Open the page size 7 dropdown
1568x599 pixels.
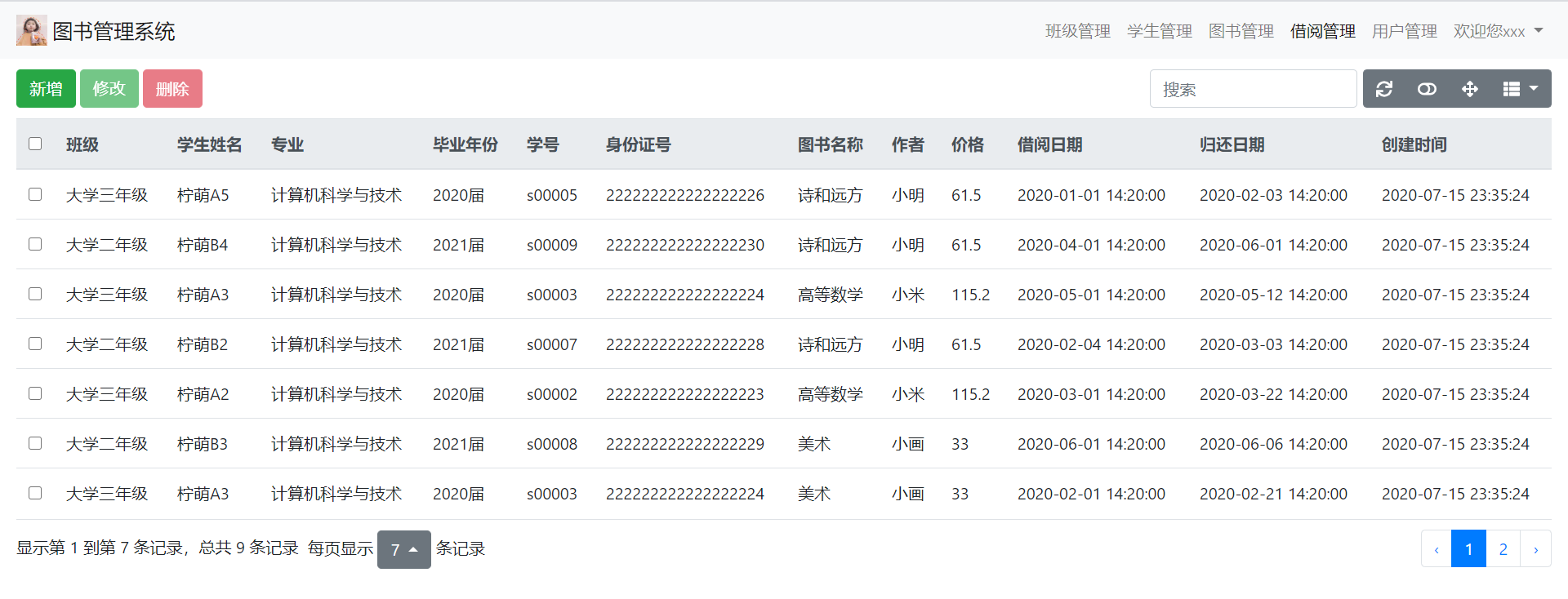coord(403,549)
